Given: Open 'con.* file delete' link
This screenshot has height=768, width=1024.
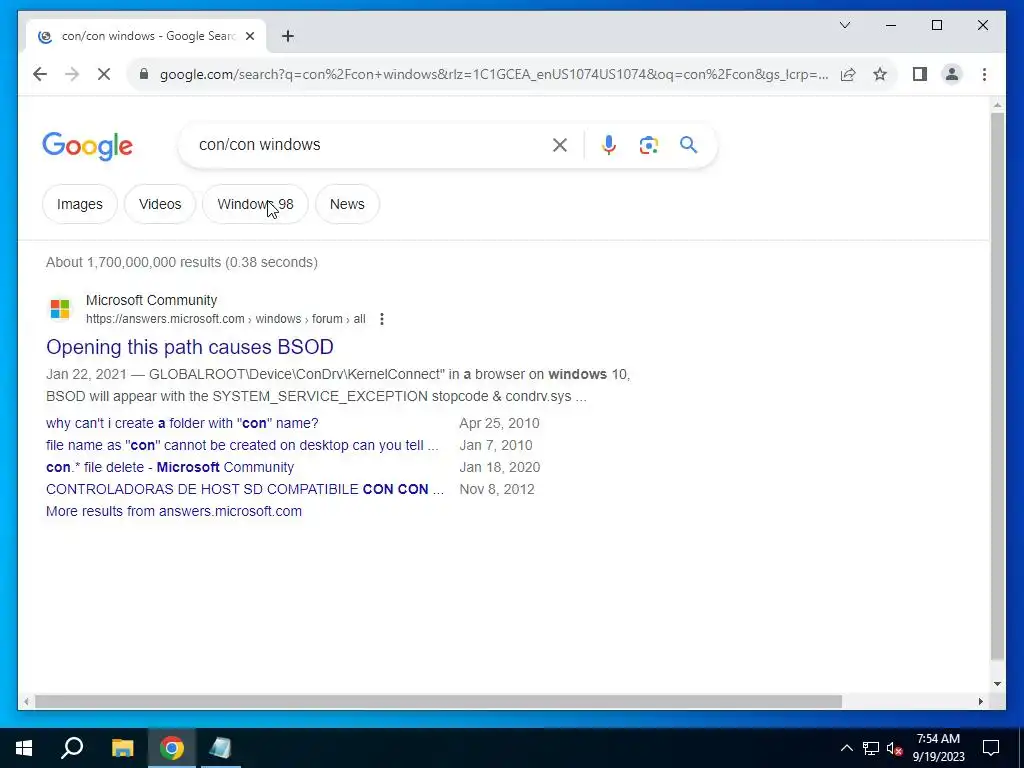Looking at the screenshot, I should (170, 468).
